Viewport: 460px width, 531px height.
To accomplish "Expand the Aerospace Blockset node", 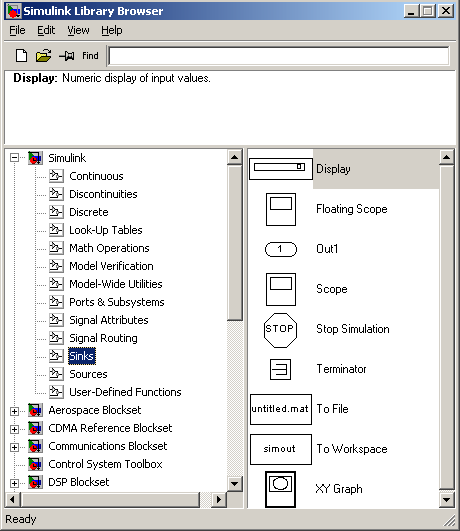I will coord(14,411).
